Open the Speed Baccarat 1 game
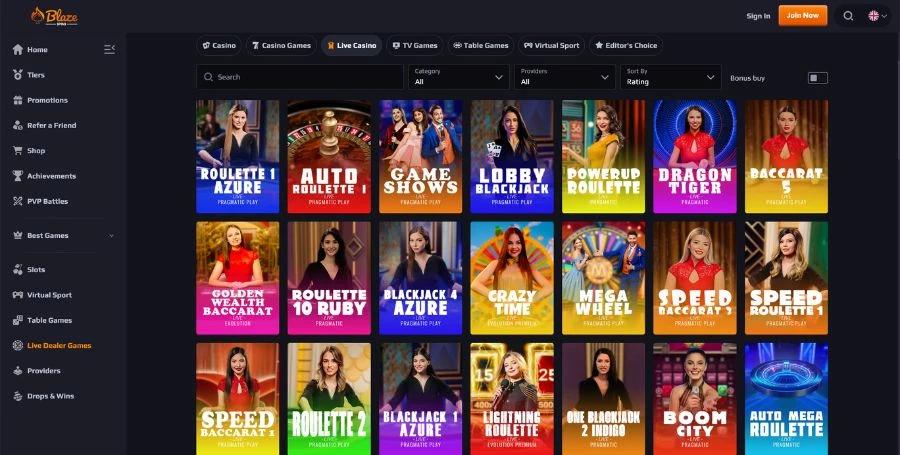900x455 pixels. (238, 399)
